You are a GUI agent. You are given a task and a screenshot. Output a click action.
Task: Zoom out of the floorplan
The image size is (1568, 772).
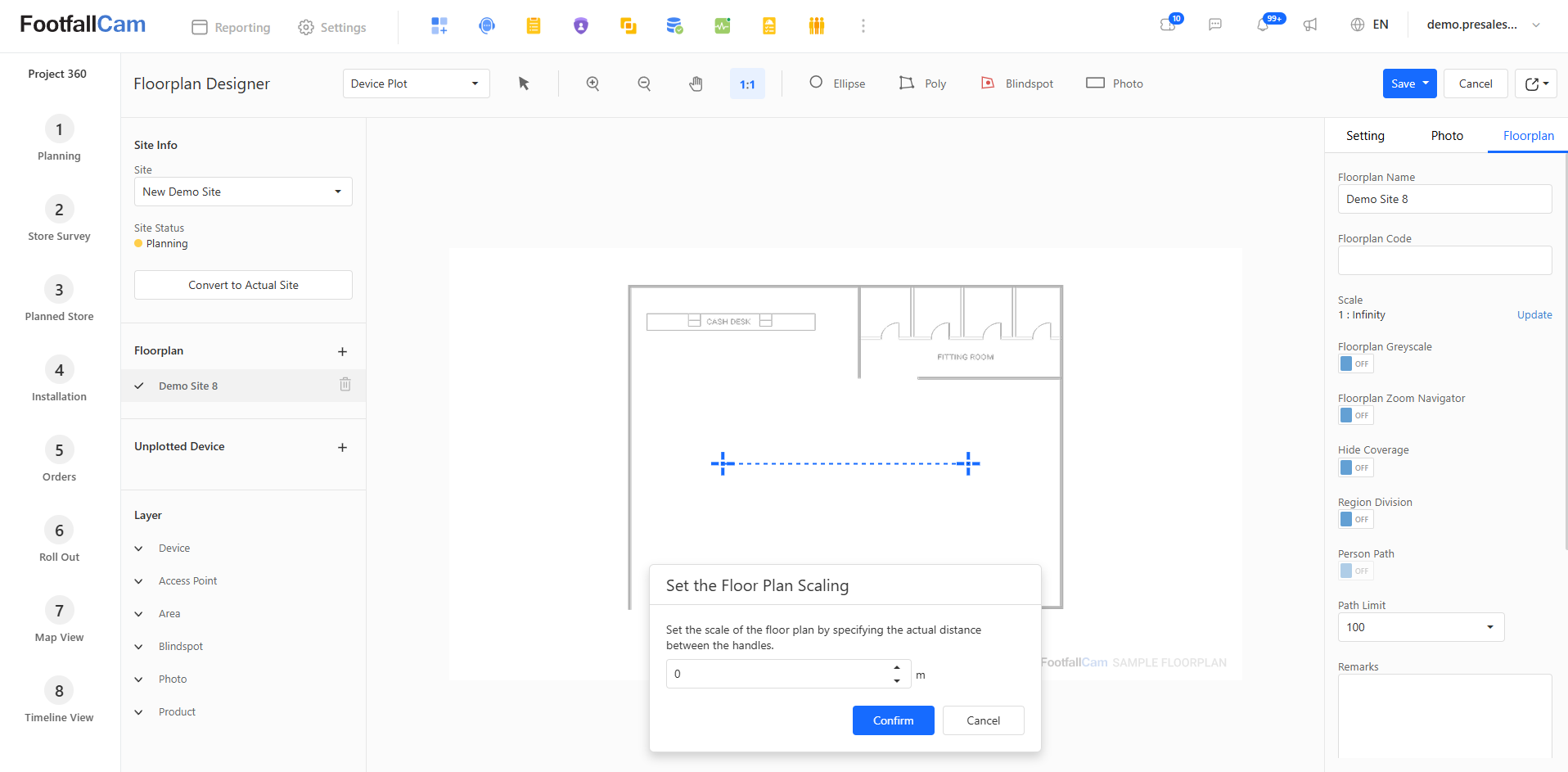point(645,84)
